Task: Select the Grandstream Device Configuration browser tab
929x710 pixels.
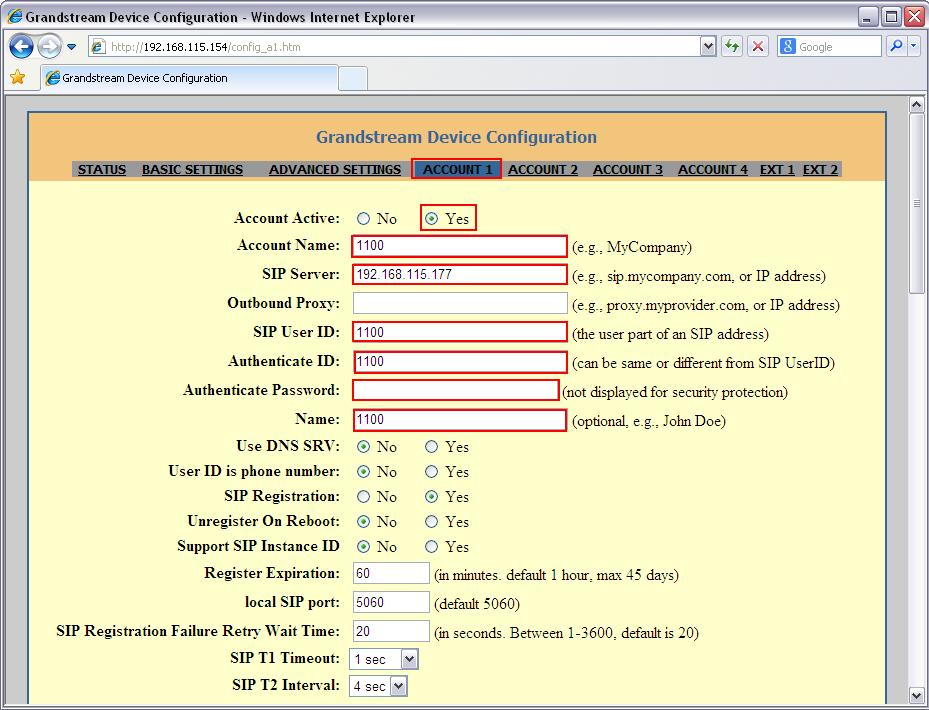Action: tap(190, 78)
